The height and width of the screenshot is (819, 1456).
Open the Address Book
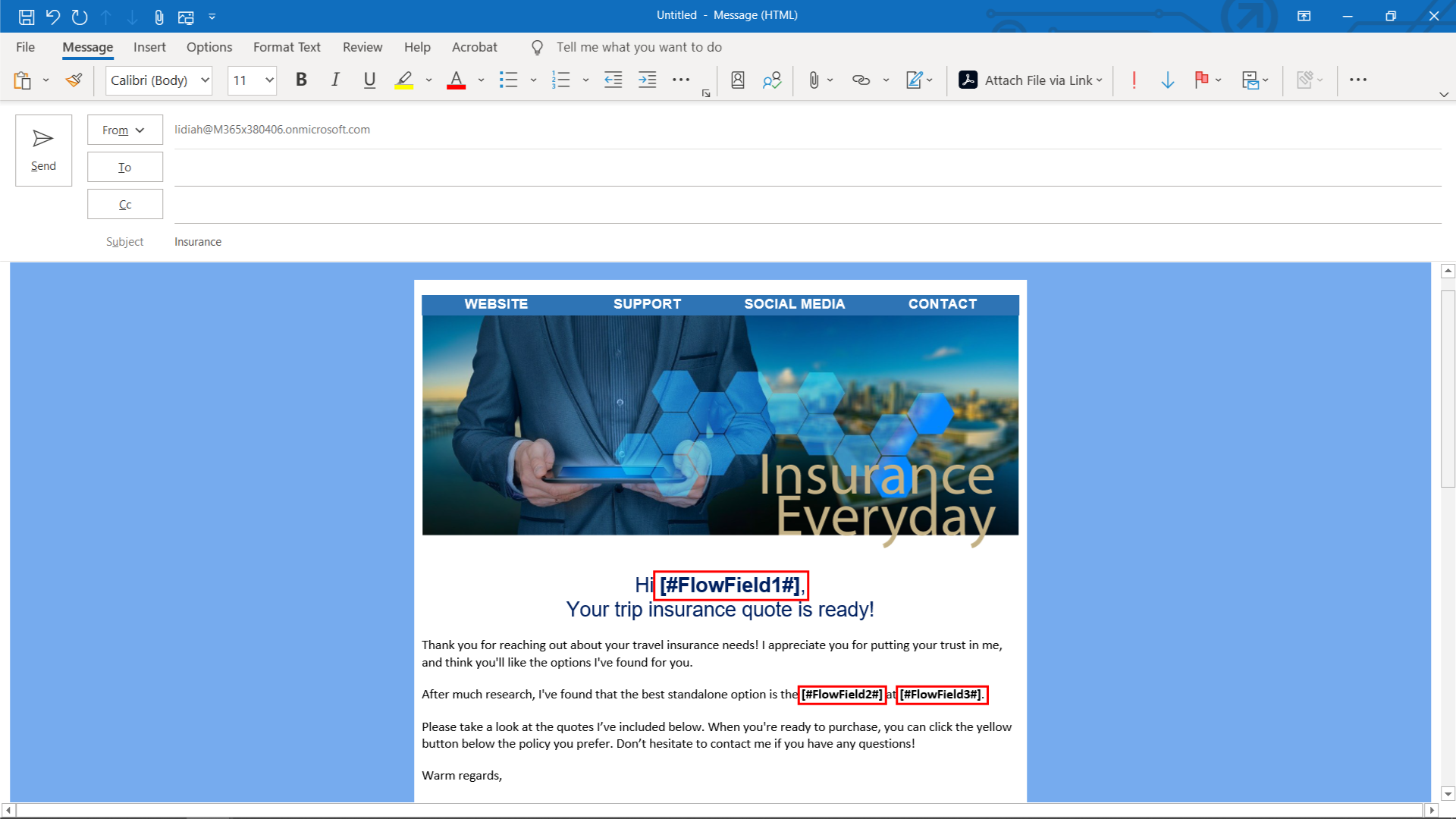tap(737, 80)
